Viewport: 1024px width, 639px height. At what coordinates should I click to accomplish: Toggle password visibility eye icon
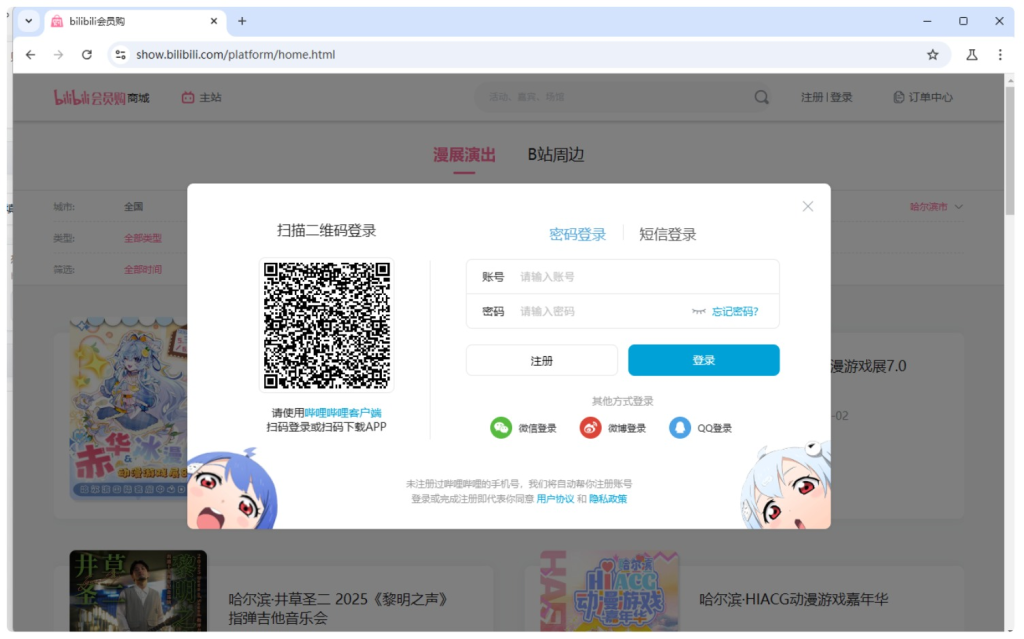[x=698, y=312]
